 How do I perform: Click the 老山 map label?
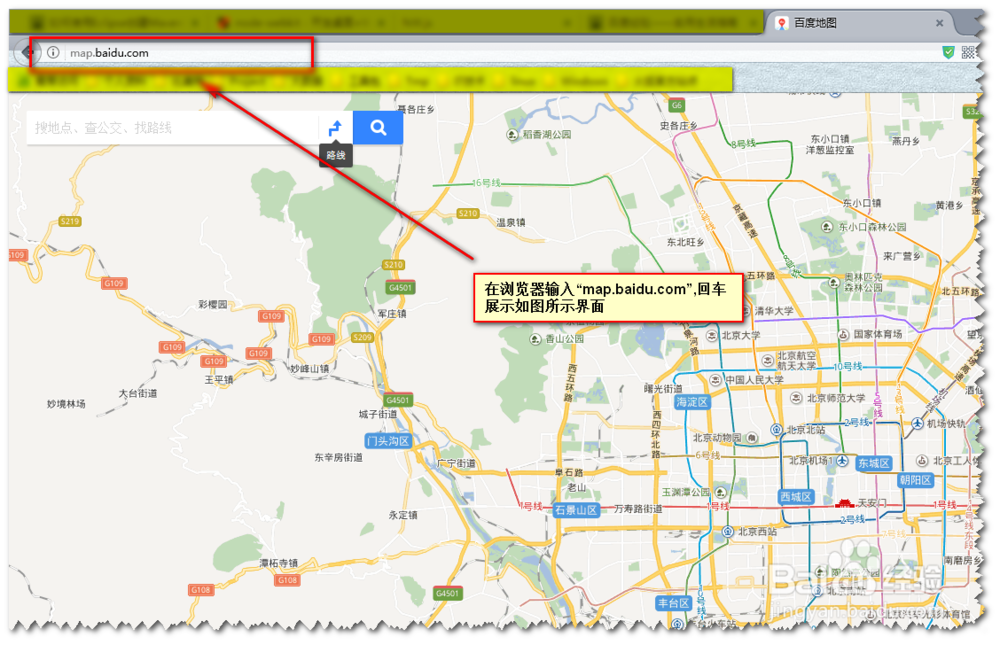(577, 487)
